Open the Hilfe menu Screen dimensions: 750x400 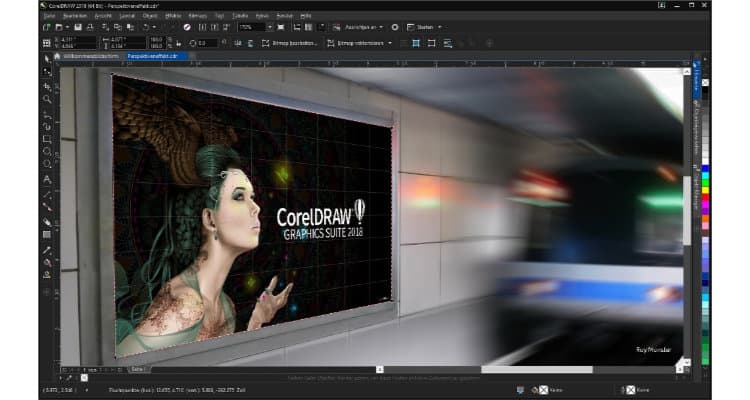(x=304, y=16)
